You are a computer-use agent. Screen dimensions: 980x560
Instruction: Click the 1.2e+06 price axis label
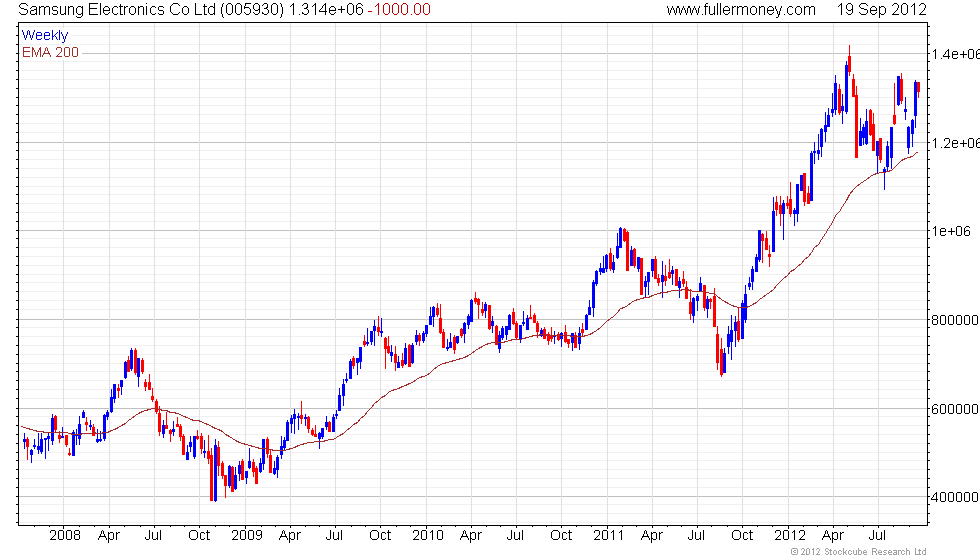tap(956, 143)
